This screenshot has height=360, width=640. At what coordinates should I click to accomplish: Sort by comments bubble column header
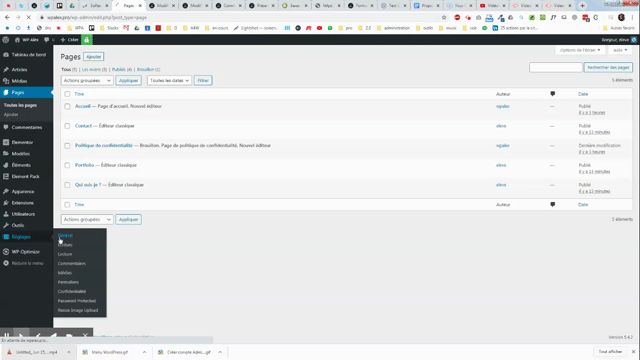(x=552, y=94)
